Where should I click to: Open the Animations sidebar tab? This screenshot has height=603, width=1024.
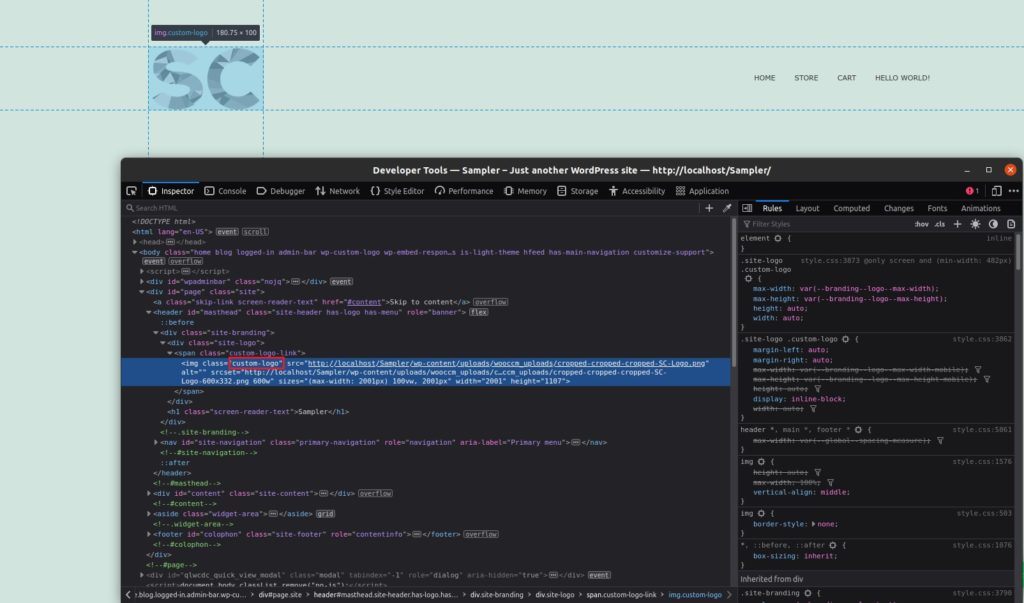[x=980, y=208]
